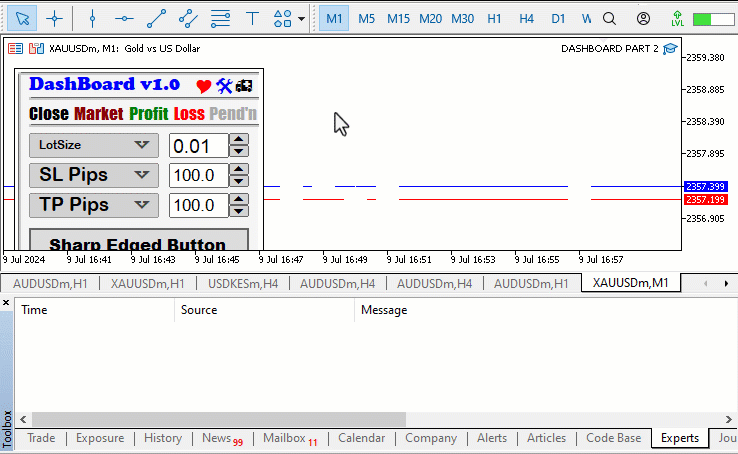The image size is (738, 454).
Task: Decrease SL Pips with down arrow
Action: pyautogui.click(x=239, y=182)
